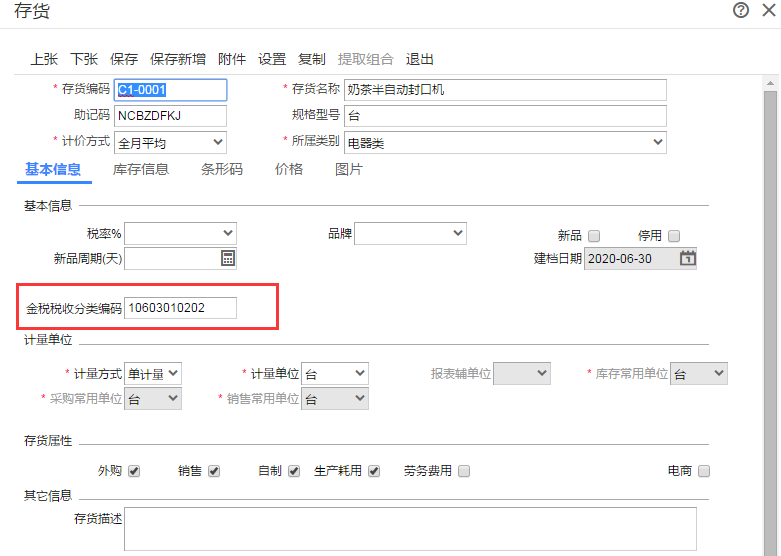Open the 计量单位 dropdown
Image resolution: width=781 pixels, height=556 pixels.
pyautogui.click(x=335, y=373)
